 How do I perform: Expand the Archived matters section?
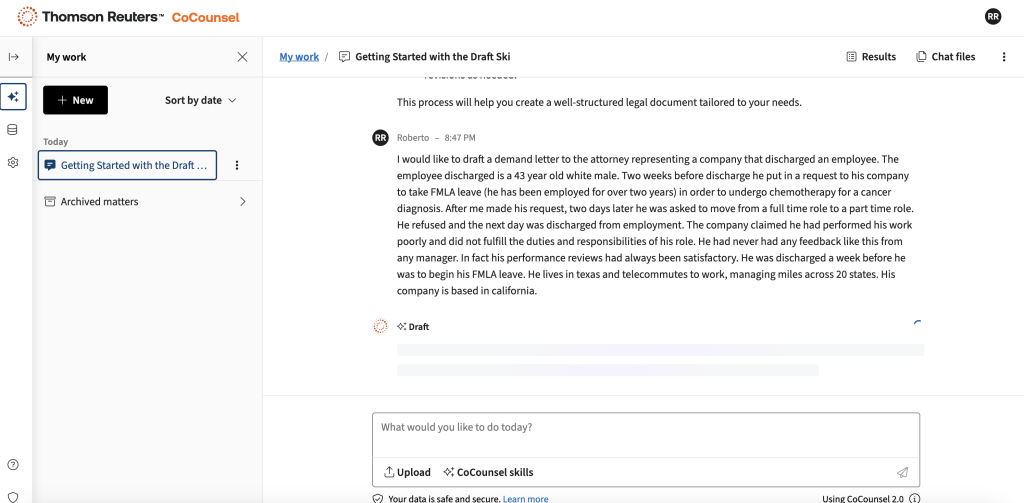tap(242, 202)
